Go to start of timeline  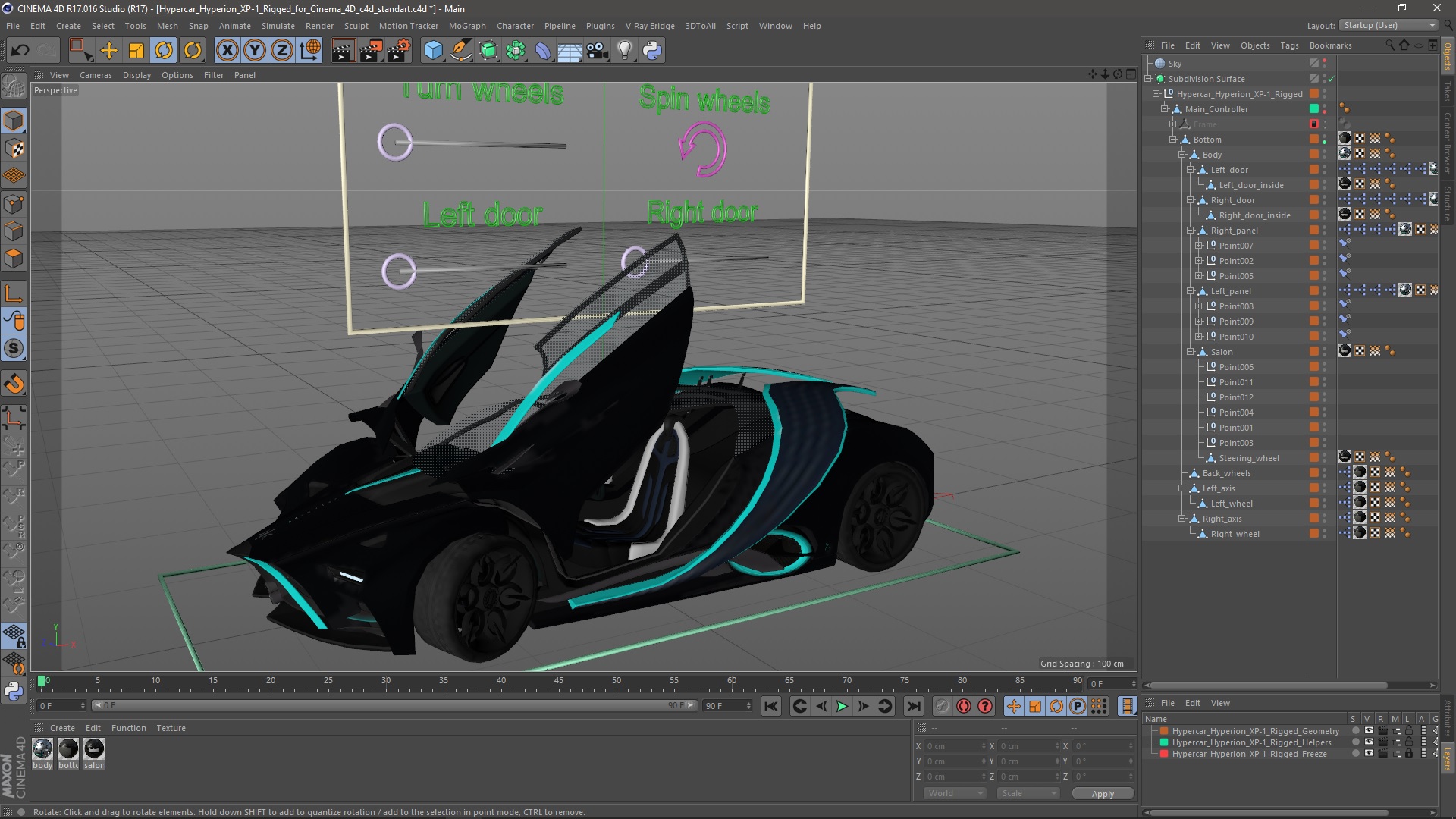[x=771, y=706]
